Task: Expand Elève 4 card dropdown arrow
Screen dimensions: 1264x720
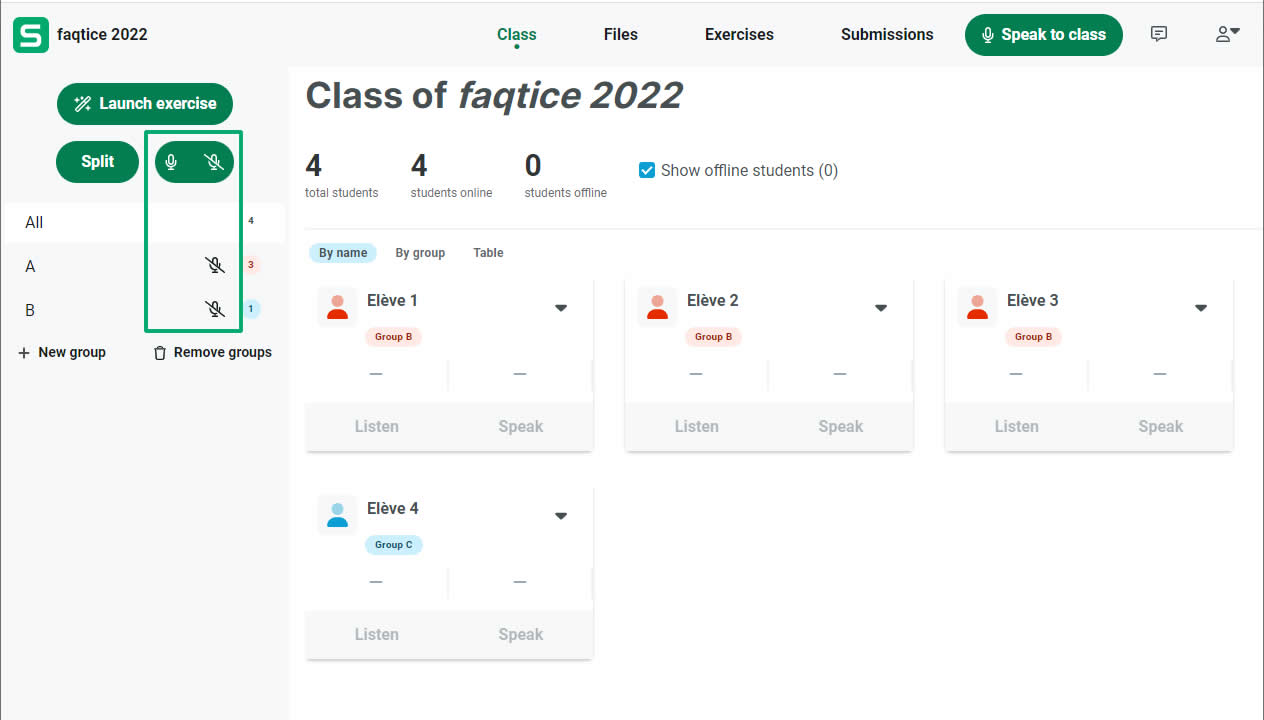Action: pyautogui.click(x=561, y=516)
